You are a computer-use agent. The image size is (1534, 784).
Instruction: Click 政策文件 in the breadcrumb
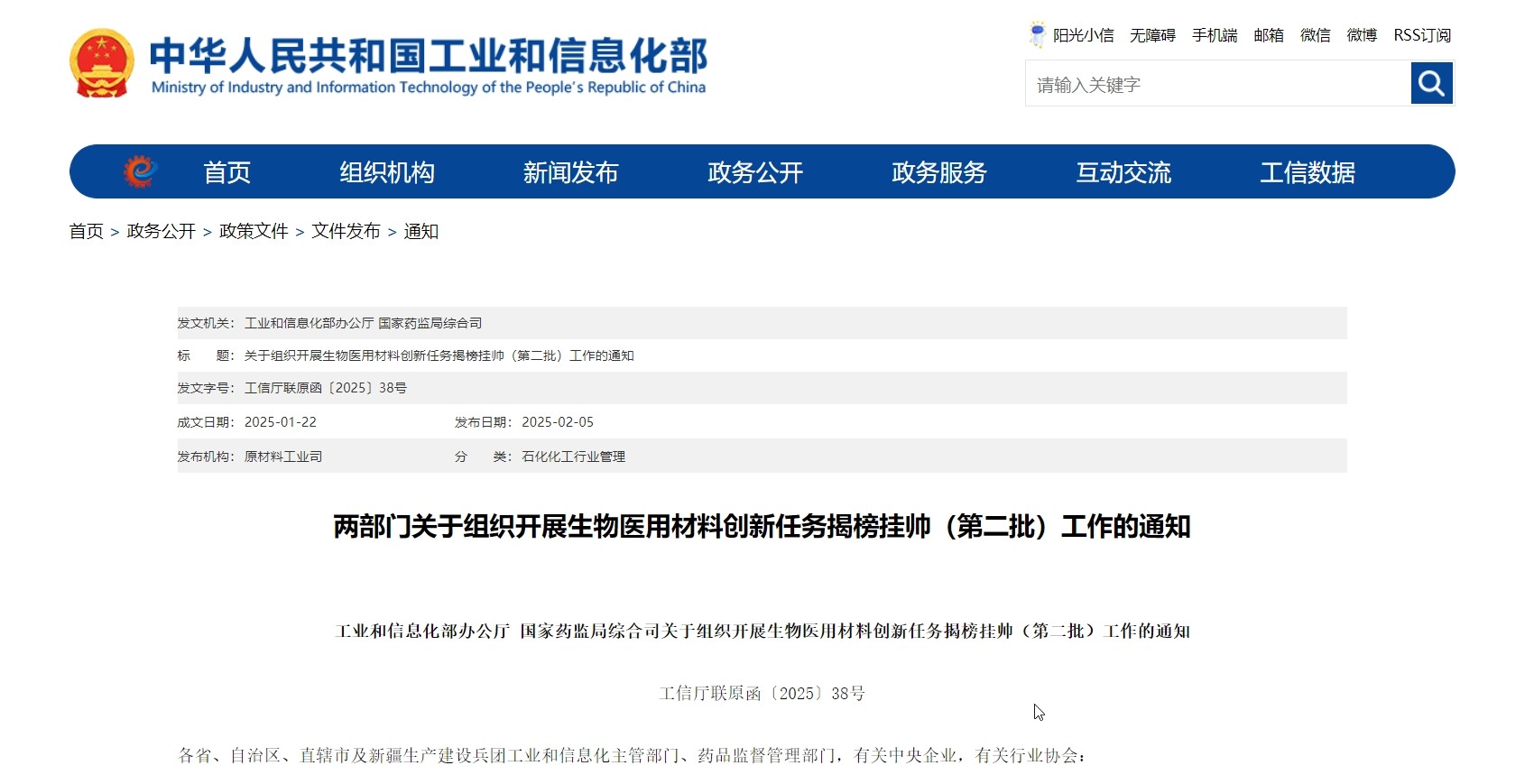[x=254, y=231]
